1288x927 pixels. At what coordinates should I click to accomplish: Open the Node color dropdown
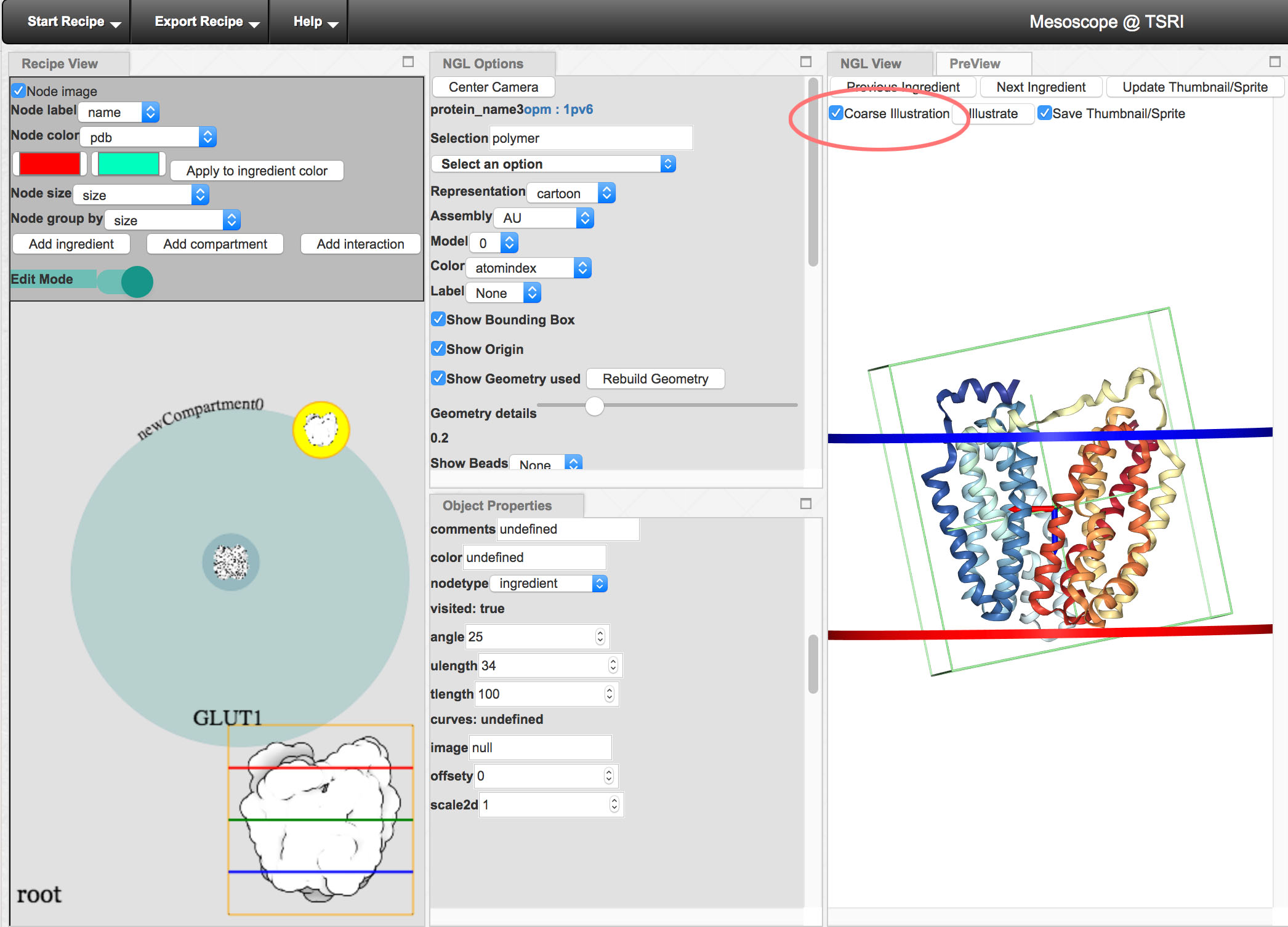tap(148, 137)
